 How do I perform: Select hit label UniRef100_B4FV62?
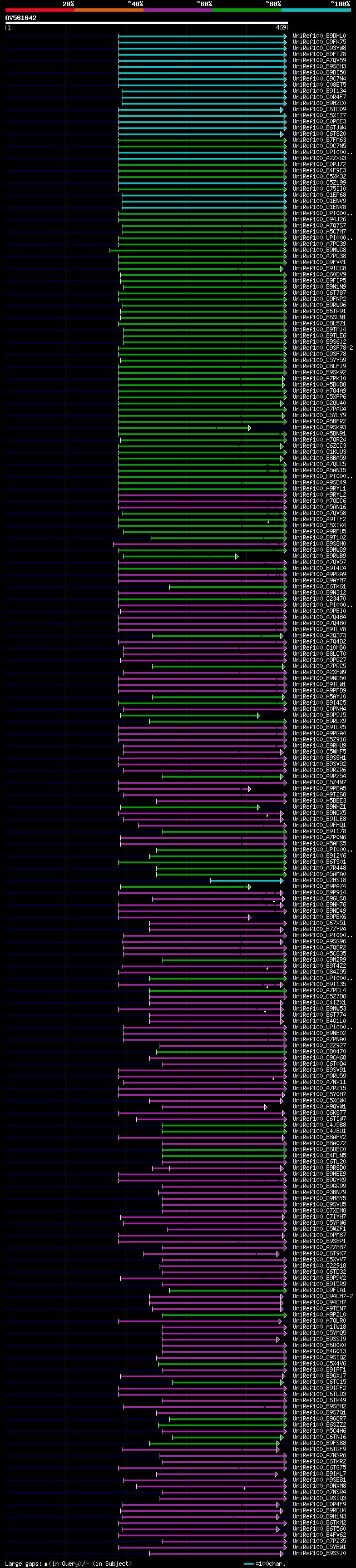coord(319,1535)
